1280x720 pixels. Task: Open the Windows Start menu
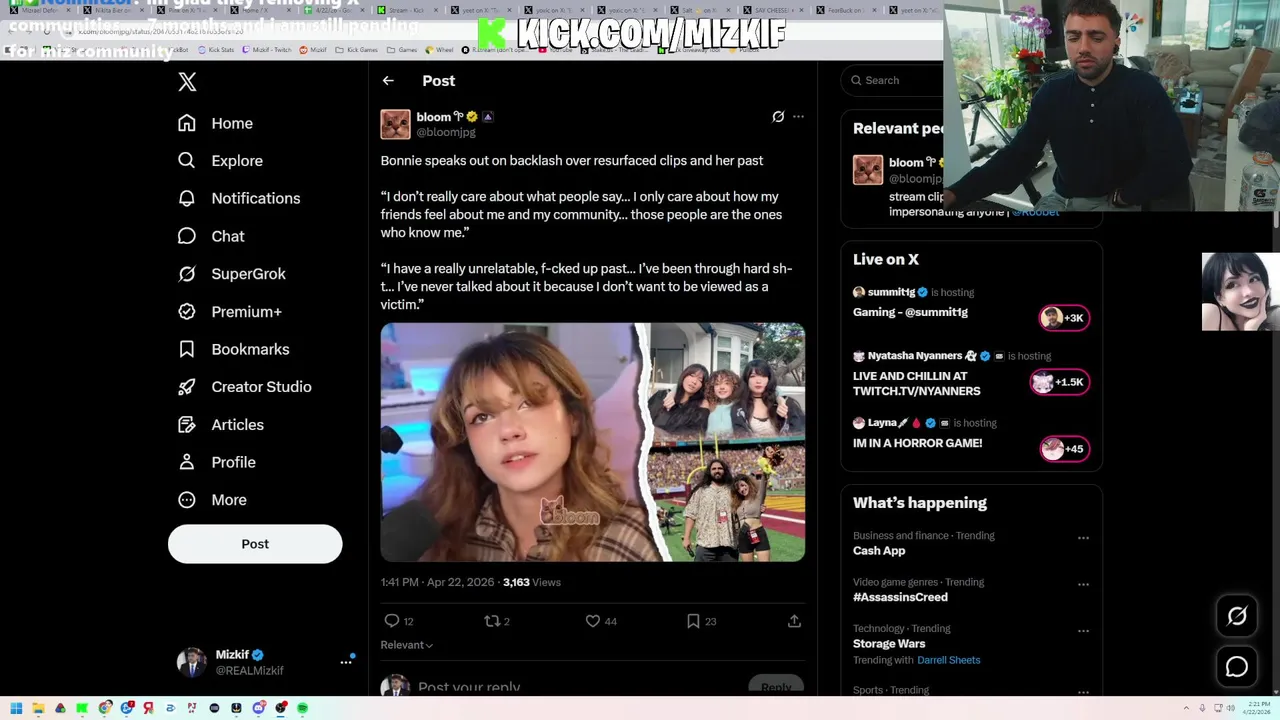tap(16, 708)
